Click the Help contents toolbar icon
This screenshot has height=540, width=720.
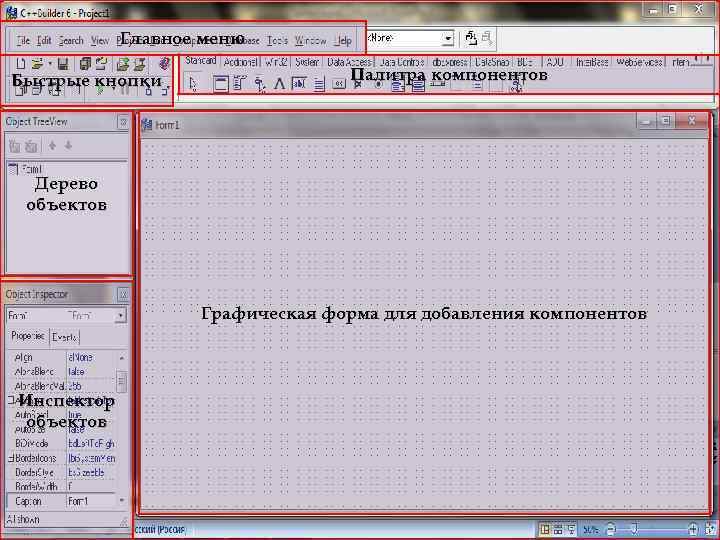coord(164,63)
